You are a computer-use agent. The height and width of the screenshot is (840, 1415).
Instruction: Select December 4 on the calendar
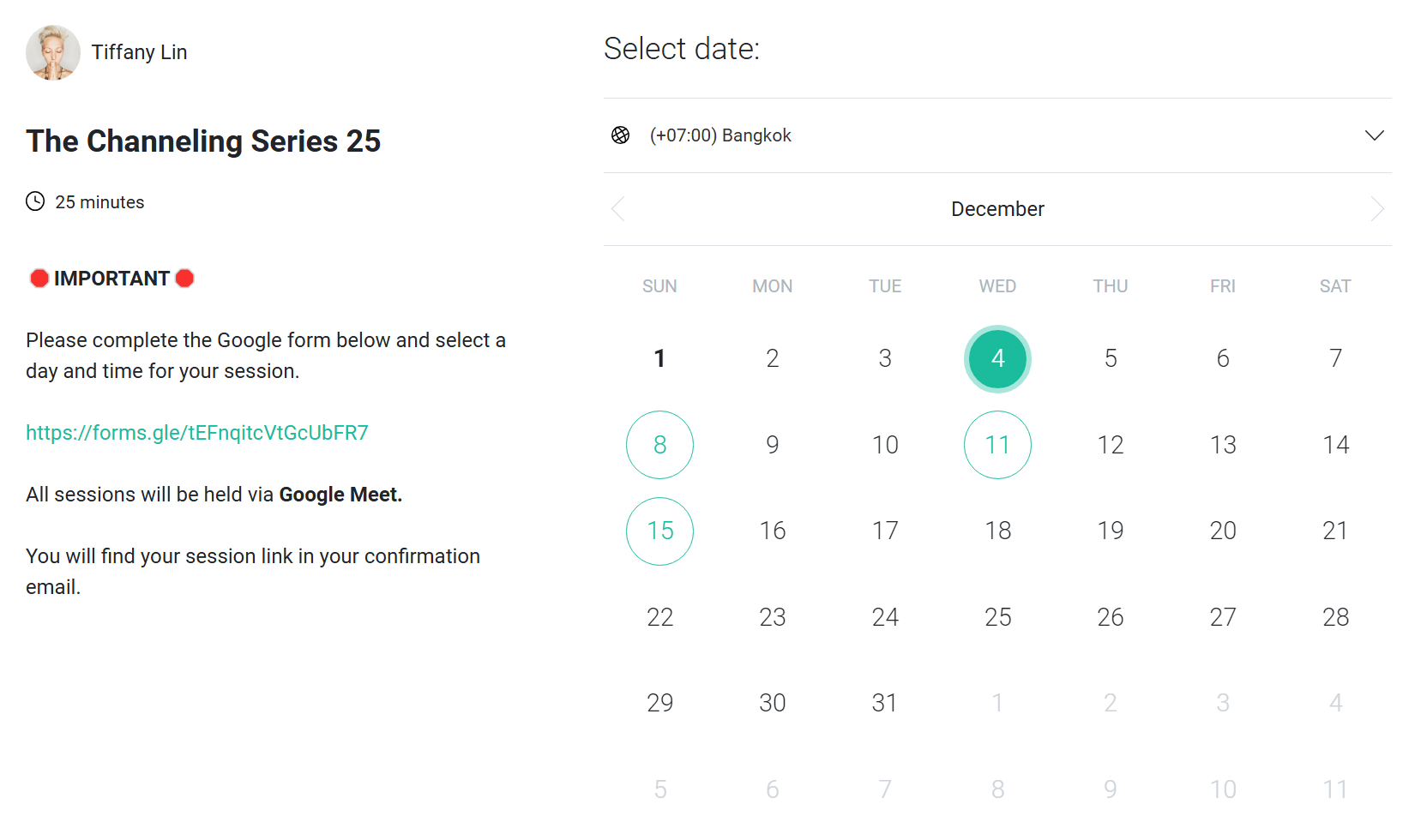pos(997,358)
